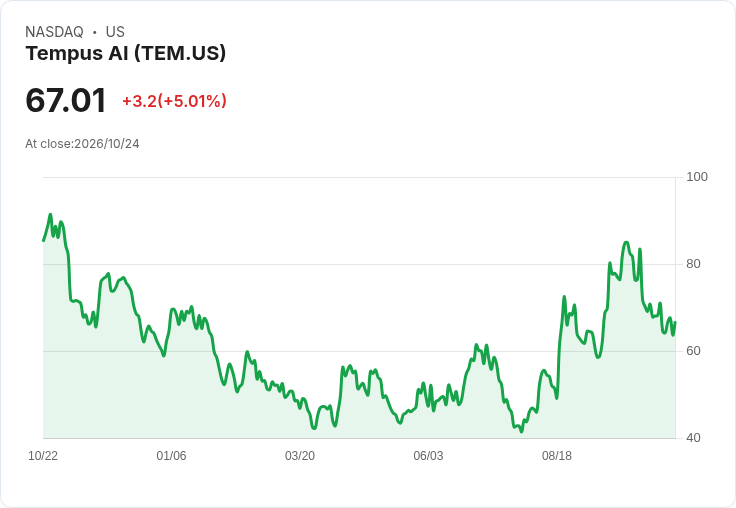Click the 40 y-axis label
This screenshot has width=736, height=508.
coord(693,438)
